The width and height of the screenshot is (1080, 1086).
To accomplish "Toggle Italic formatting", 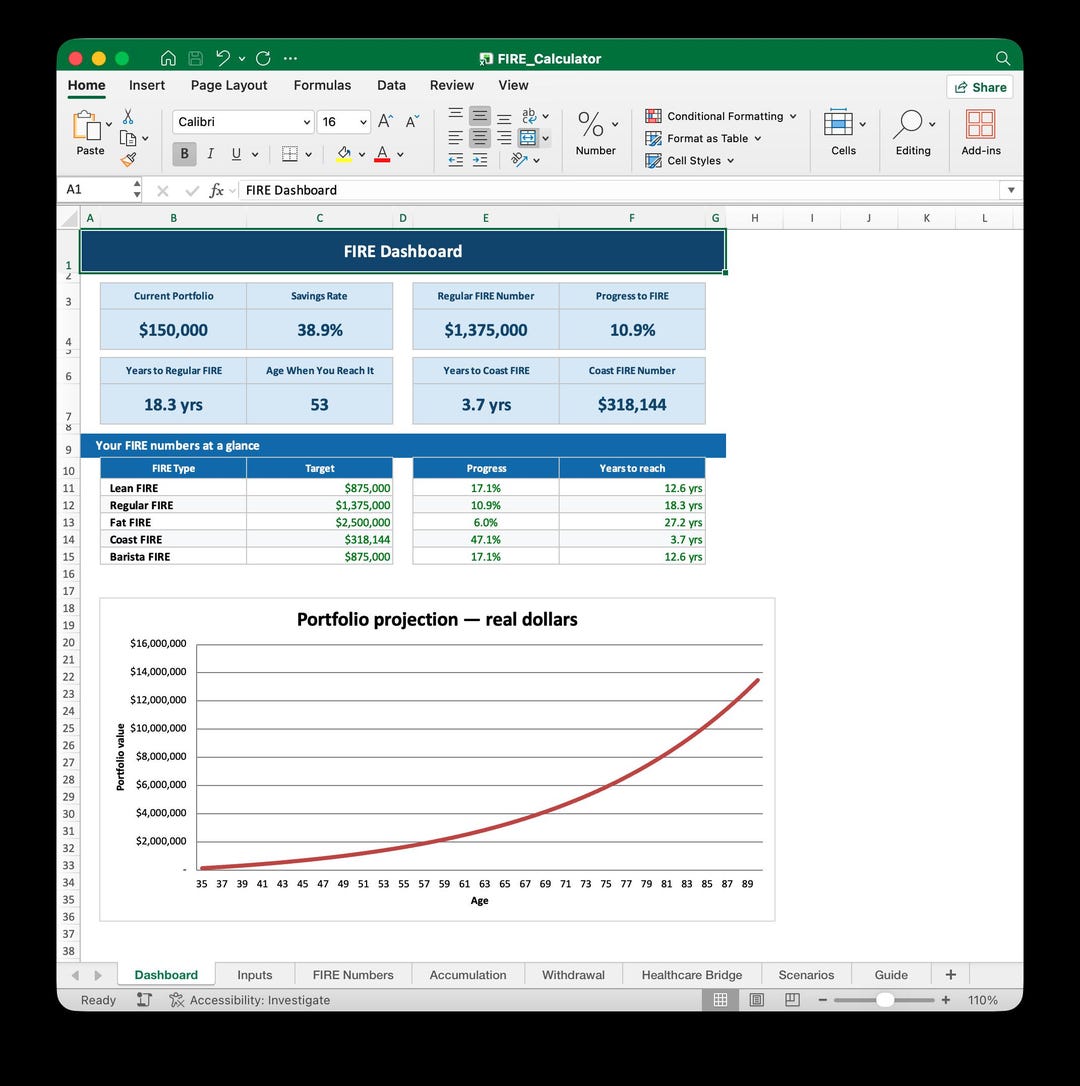I will [x=211, y=154].
